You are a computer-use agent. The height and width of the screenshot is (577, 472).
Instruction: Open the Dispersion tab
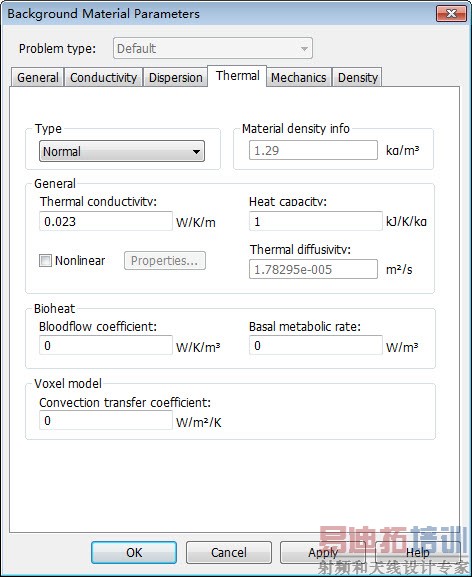tap(175, 77)
